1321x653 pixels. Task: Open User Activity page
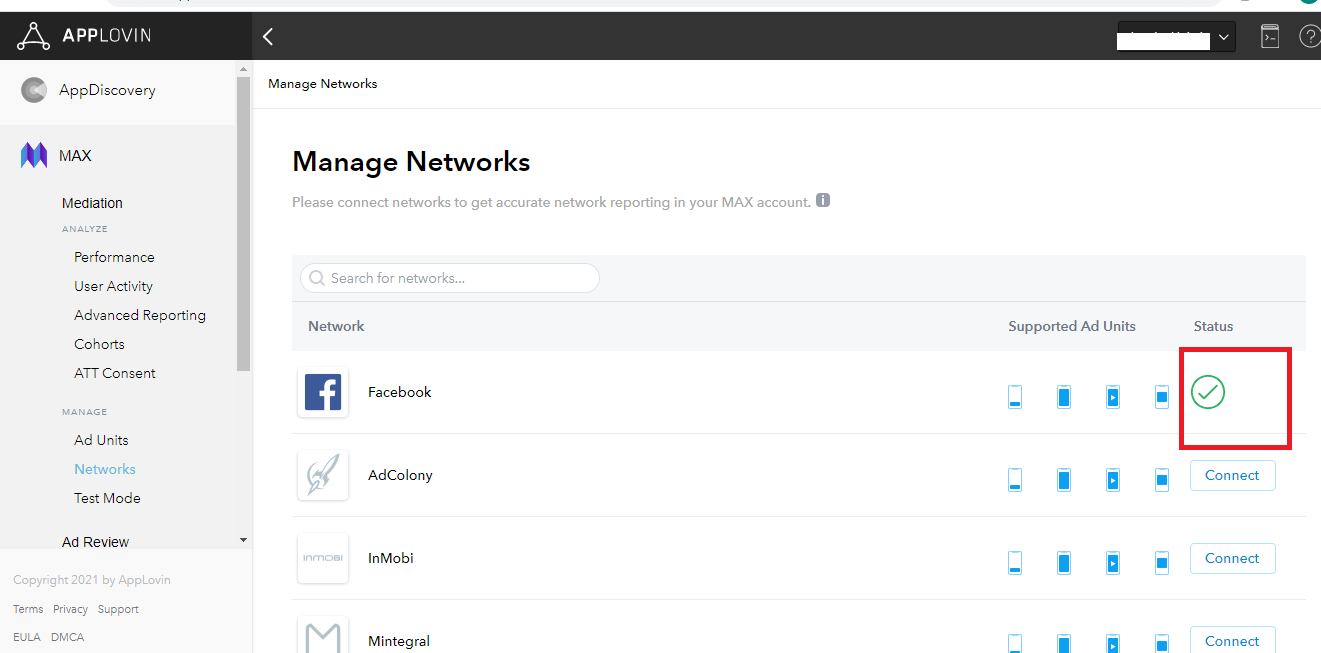[x=113, y=286]
